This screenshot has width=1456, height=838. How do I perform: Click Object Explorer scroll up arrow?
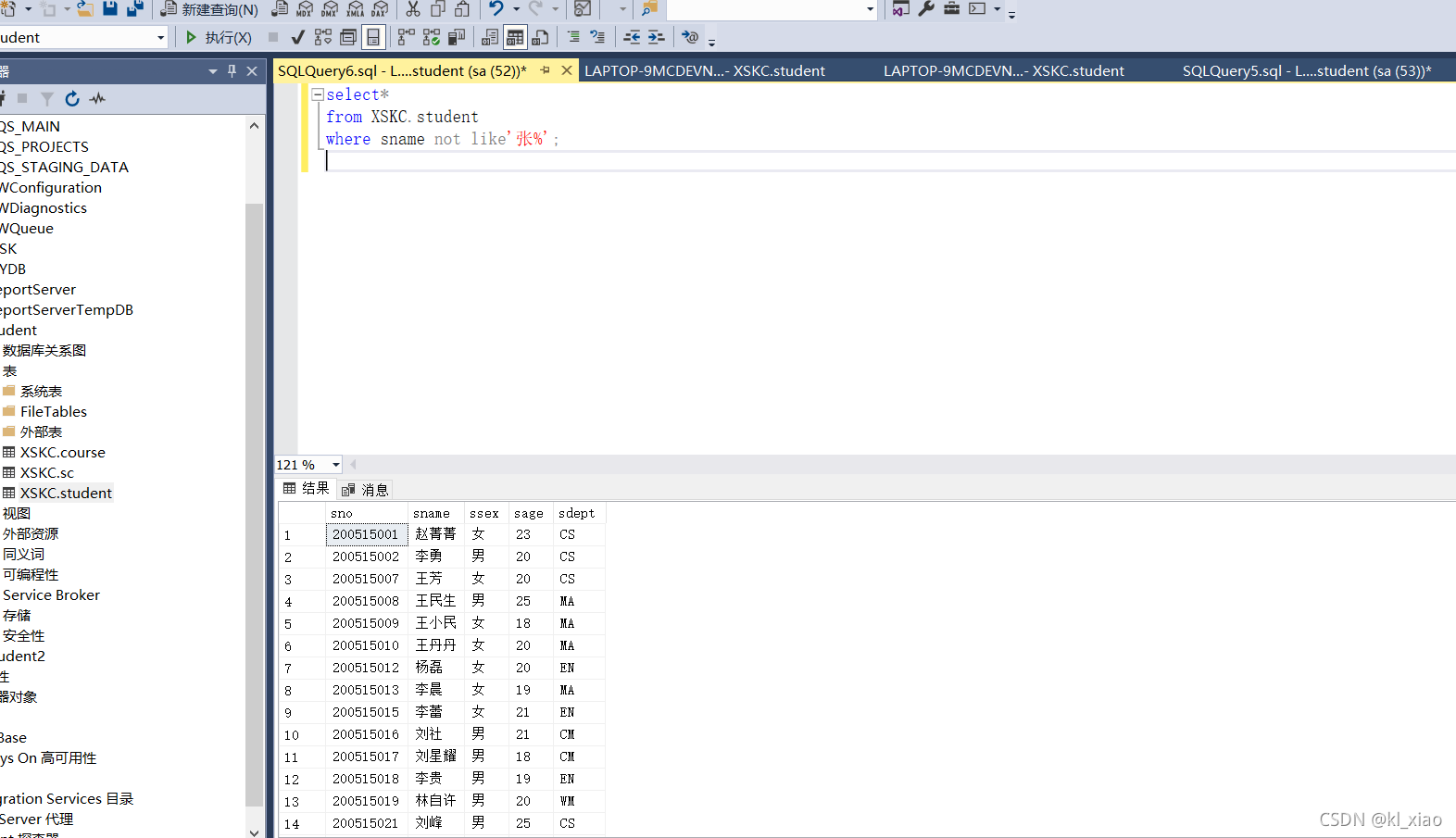tap(255, 125)
